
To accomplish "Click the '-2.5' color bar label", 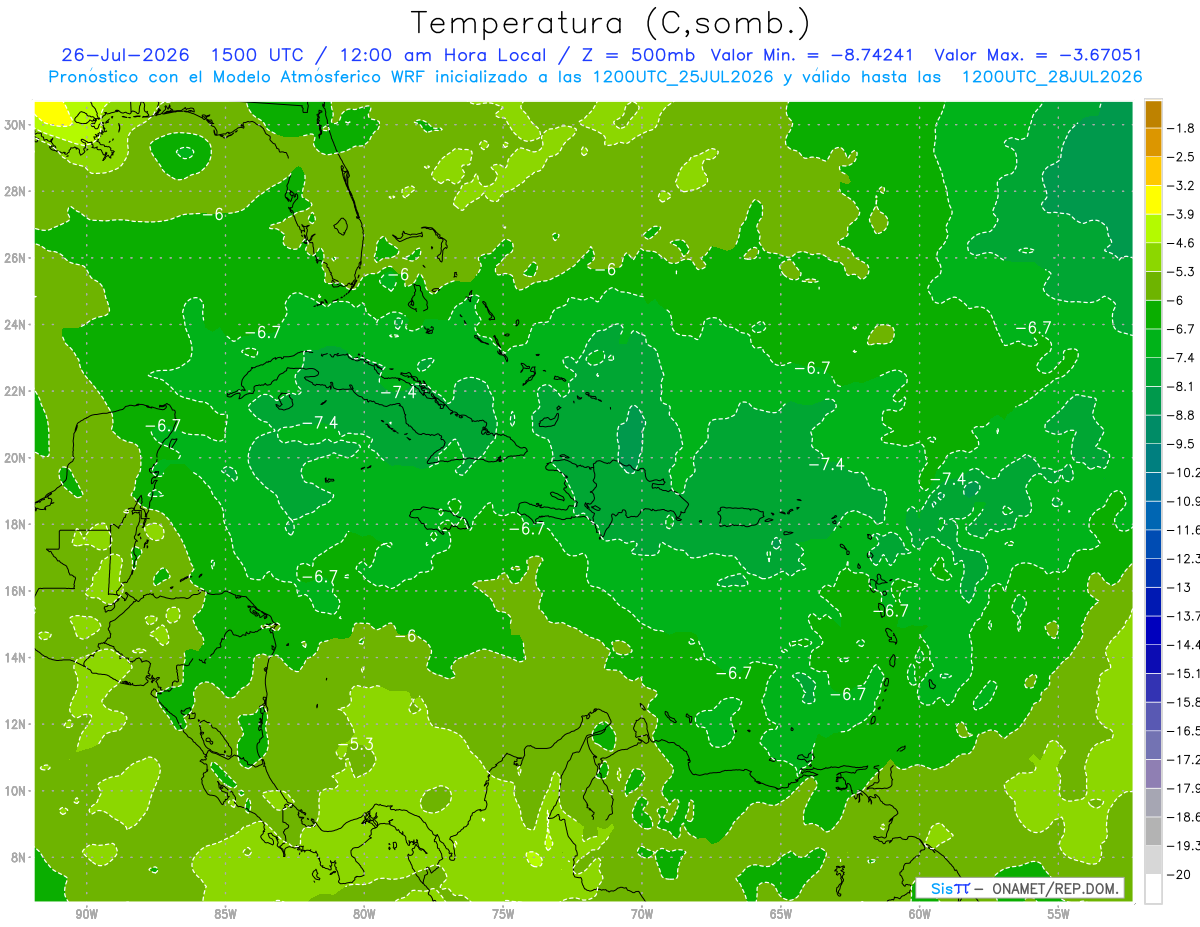I will tap(1181, 157).
